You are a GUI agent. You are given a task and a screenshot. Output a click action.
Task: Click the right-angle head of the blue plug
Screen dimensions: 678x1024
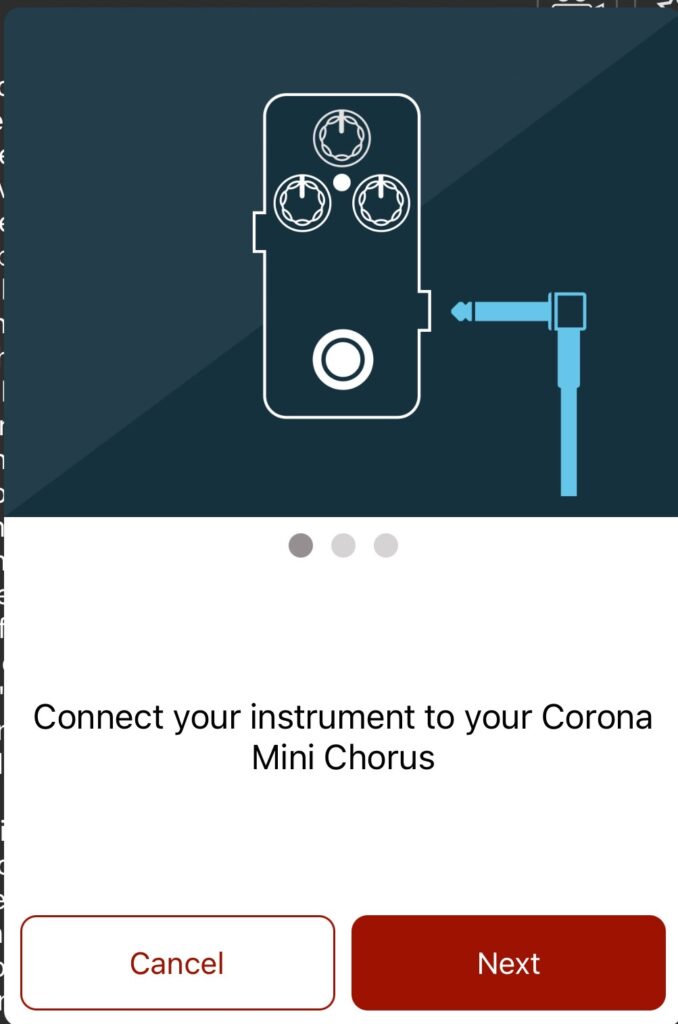click(x=570, y=311)
